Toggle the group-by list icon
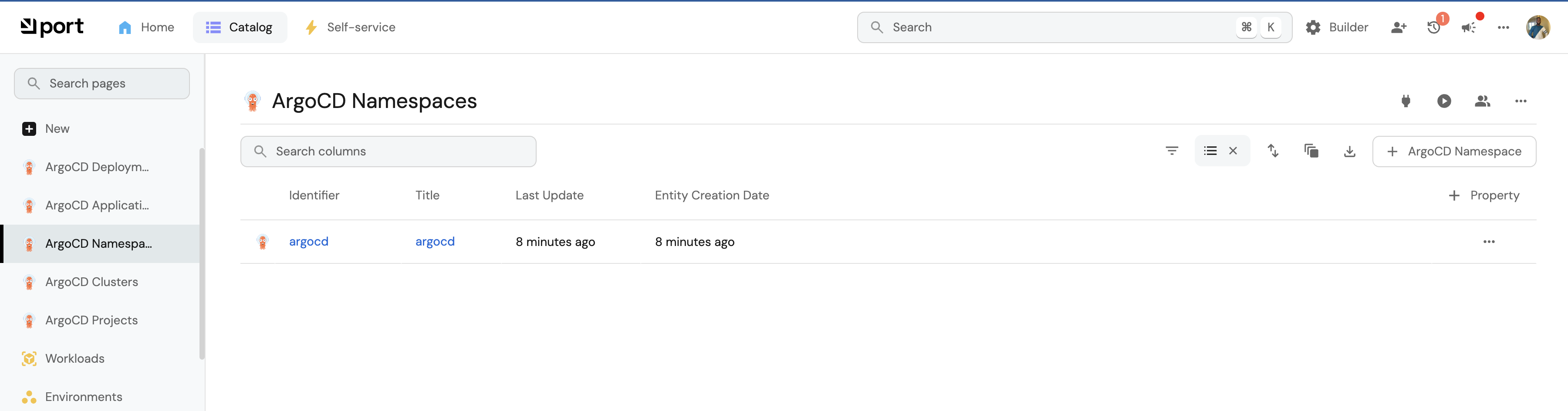The height and width of the screenshot is (411, 1568). pyautogui.click(x=1210, y=151)
